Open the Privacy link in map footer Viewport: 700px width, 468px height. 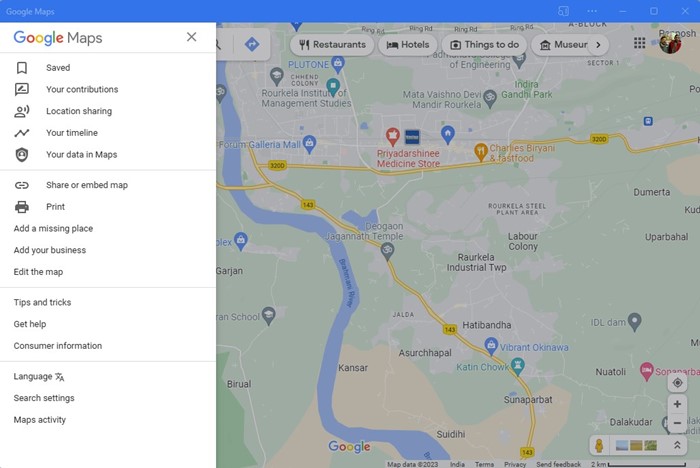point(515,464)
